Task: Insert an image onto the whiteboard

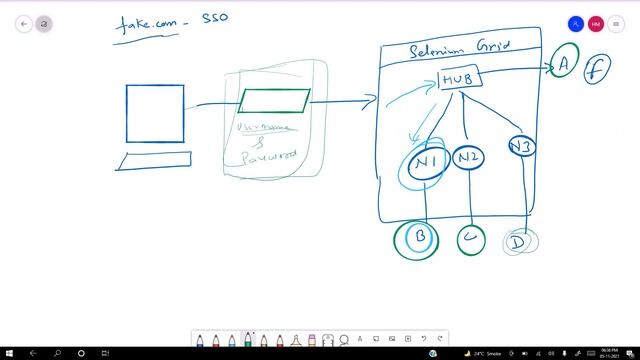Action: point(392,339)
